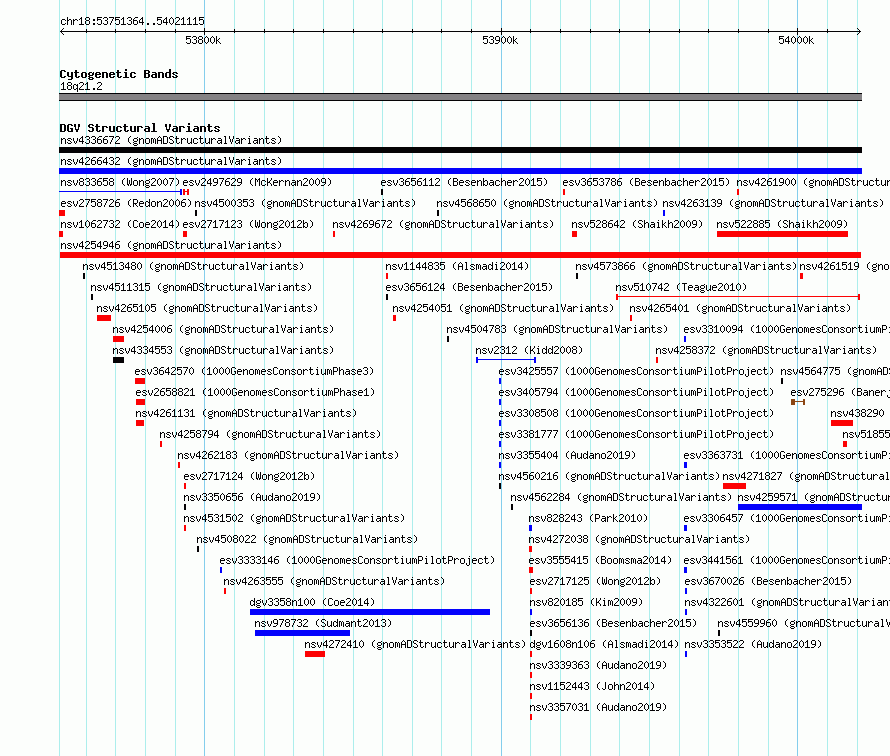Viewport: 890px width, 756px height.
Task: Click the nsv1062732 (Coe2014) label
Action: click(x=120, y=224)
